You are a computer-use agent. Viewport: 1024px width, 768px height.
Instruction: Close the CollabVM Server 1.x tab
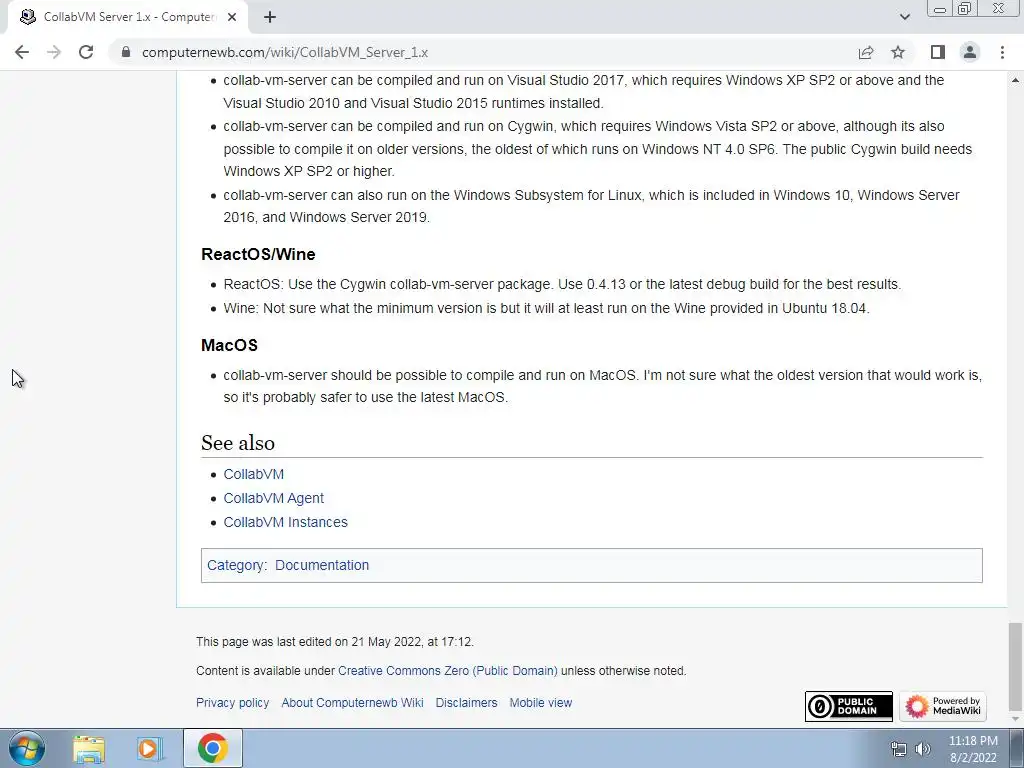coord(232,17)
